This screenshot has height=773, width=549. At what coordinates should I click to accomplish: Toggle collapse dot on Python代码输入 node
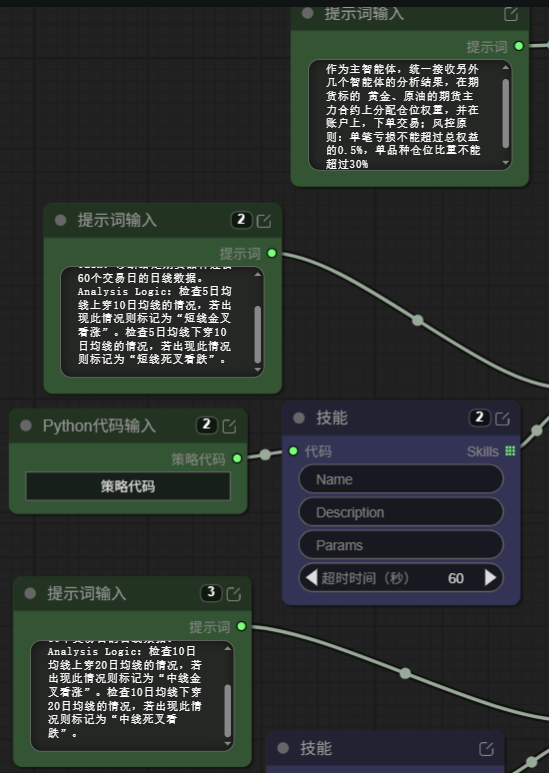click(x=26, y=425)
